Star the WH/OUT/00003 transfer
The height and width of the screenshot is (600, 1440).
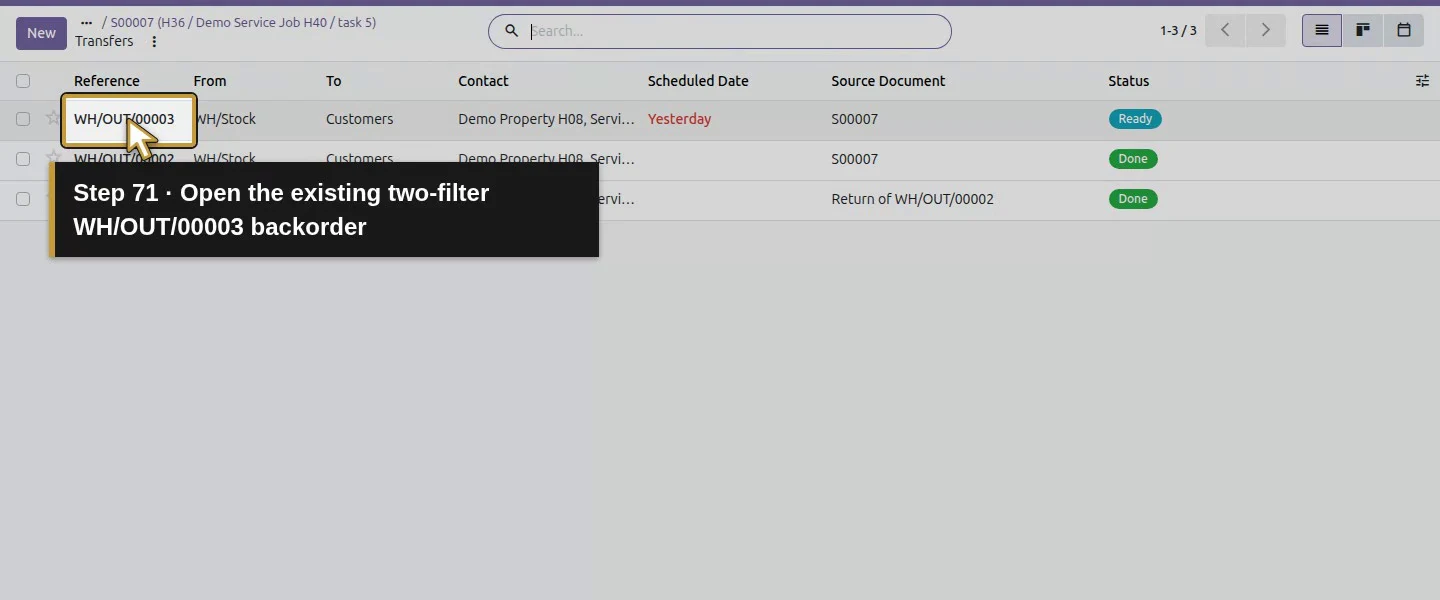click(x=53, y=118)
